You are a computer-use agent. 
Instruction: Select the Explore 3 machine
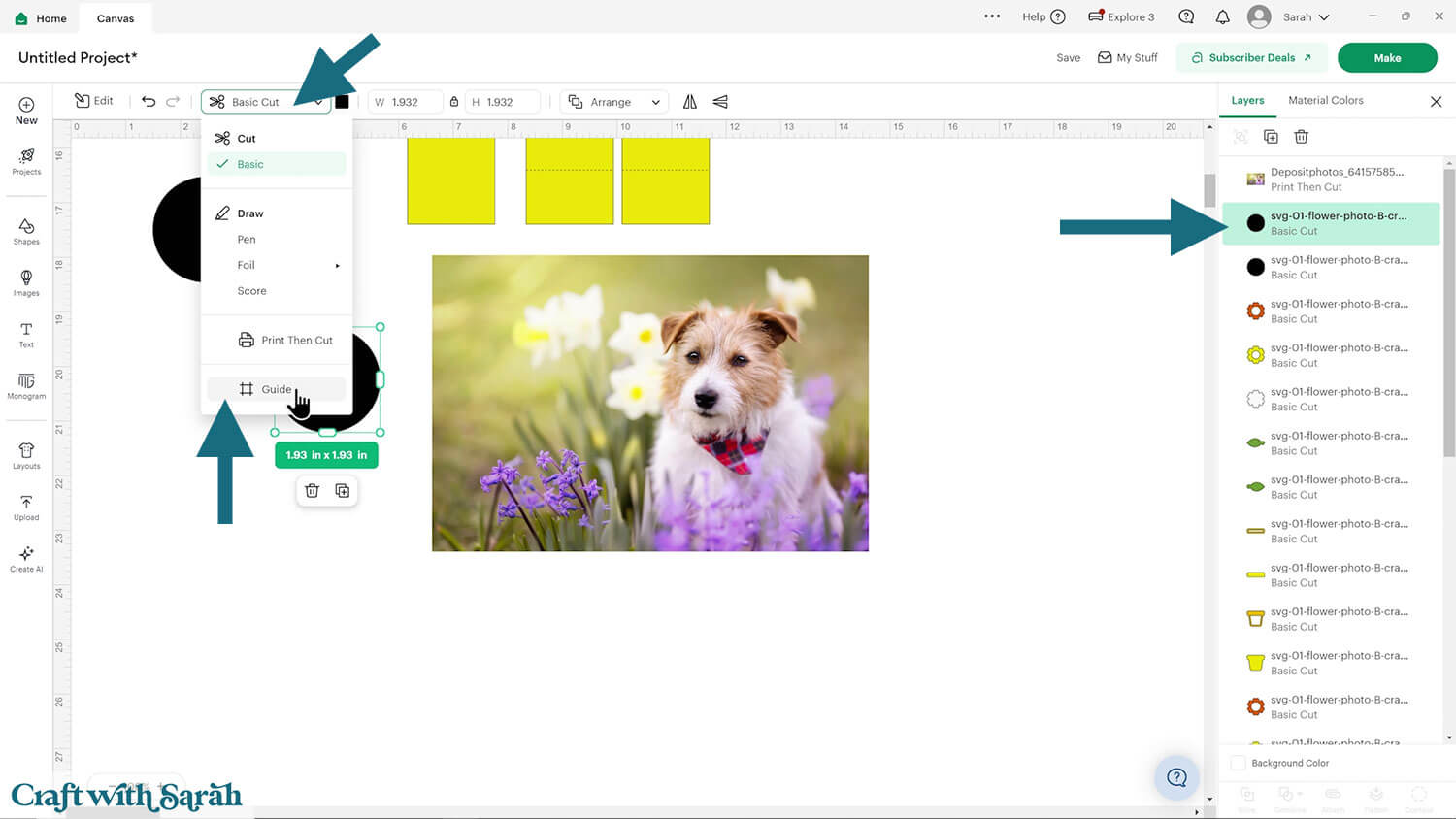(x=1121, y=17)
